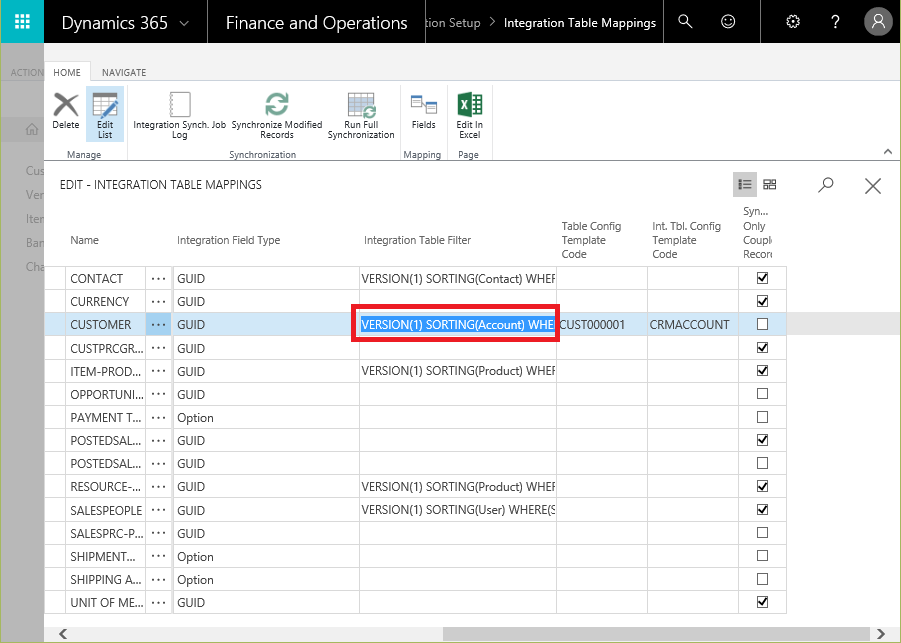Switch to the NAVIGATE ribbon tab
The height and width of the screenshot is (643, 901).
[x=124, y=72]
